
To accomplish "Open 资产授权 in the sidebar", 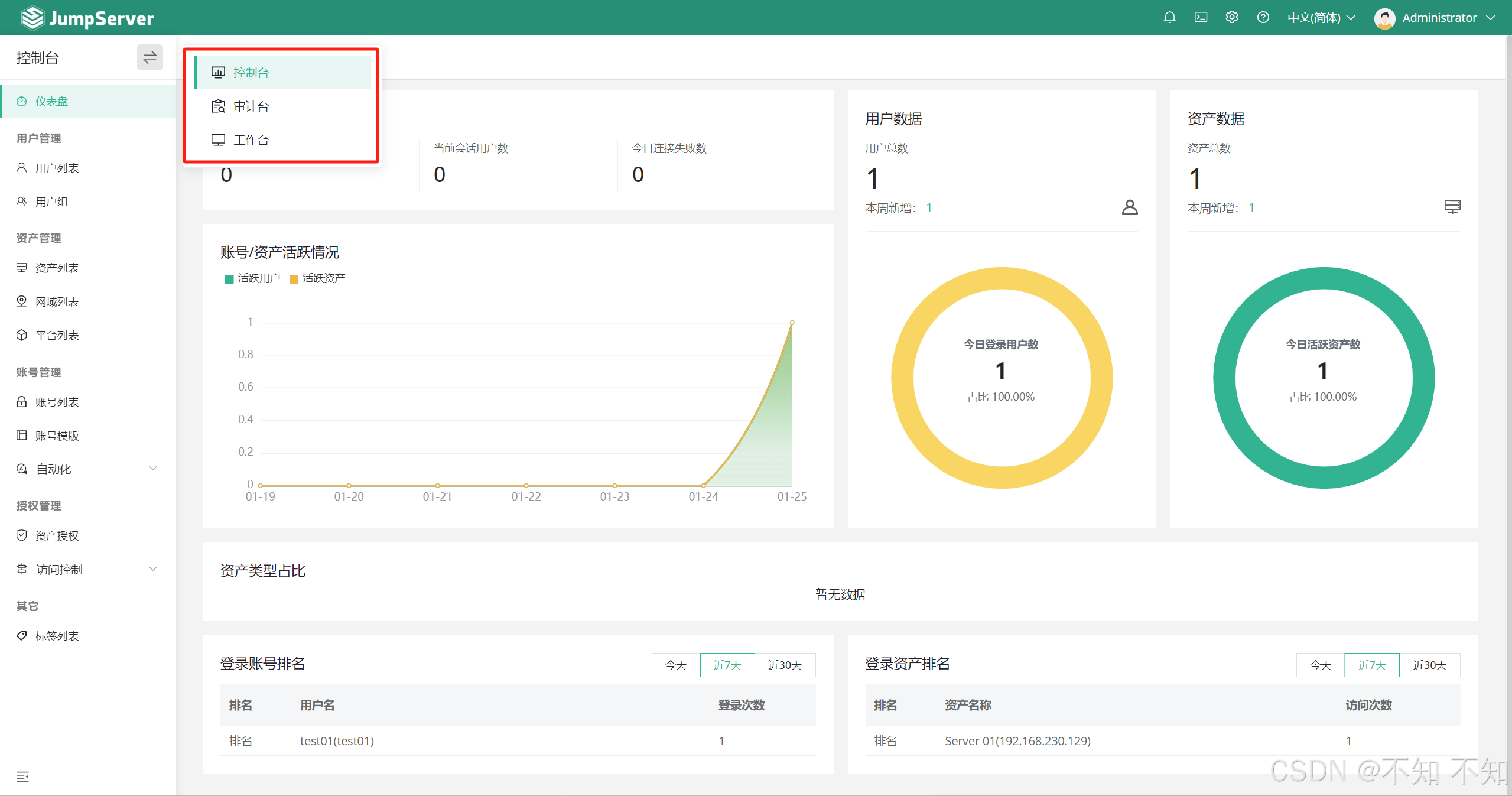I will click(x=57, y=535).
